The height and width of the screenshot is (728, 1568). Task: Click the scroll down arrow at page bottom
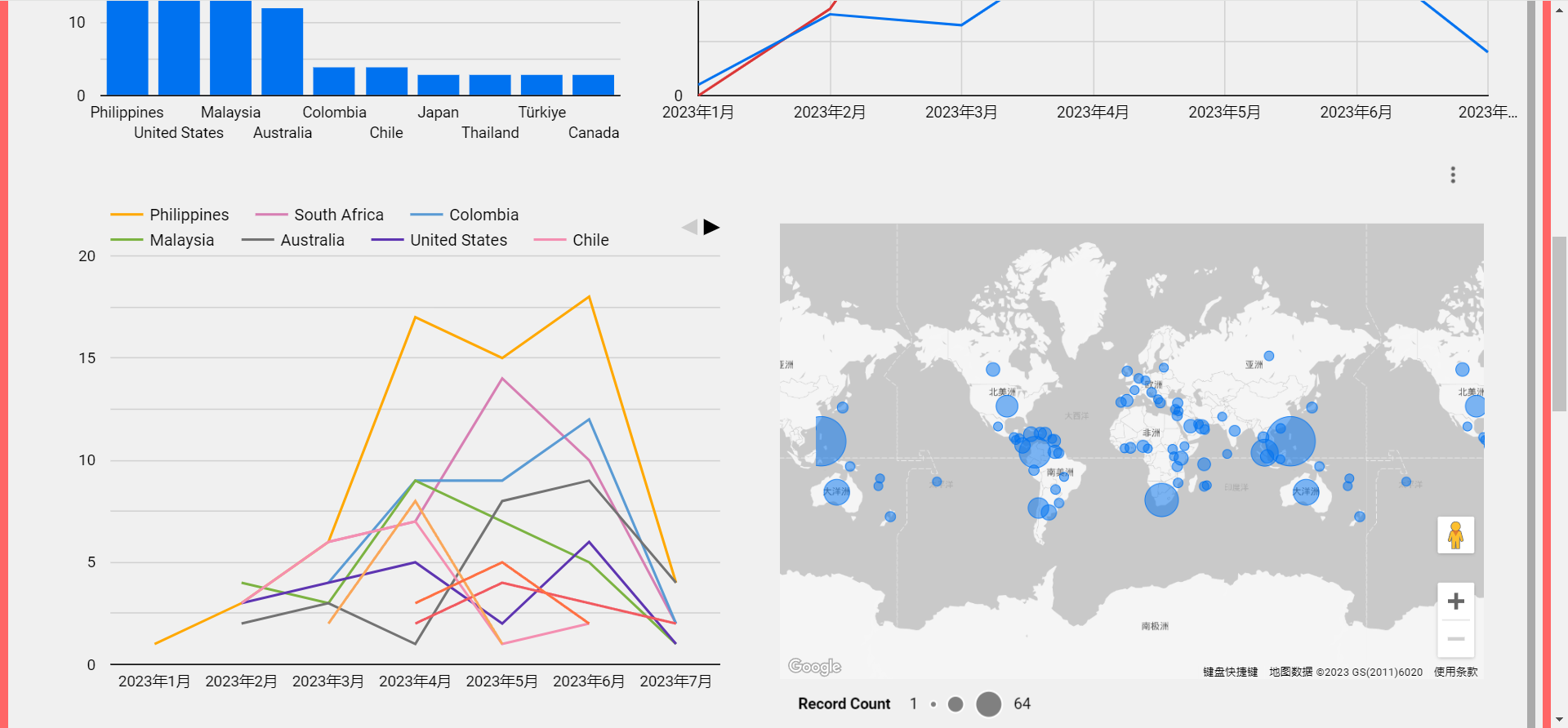pos(1560,719)
